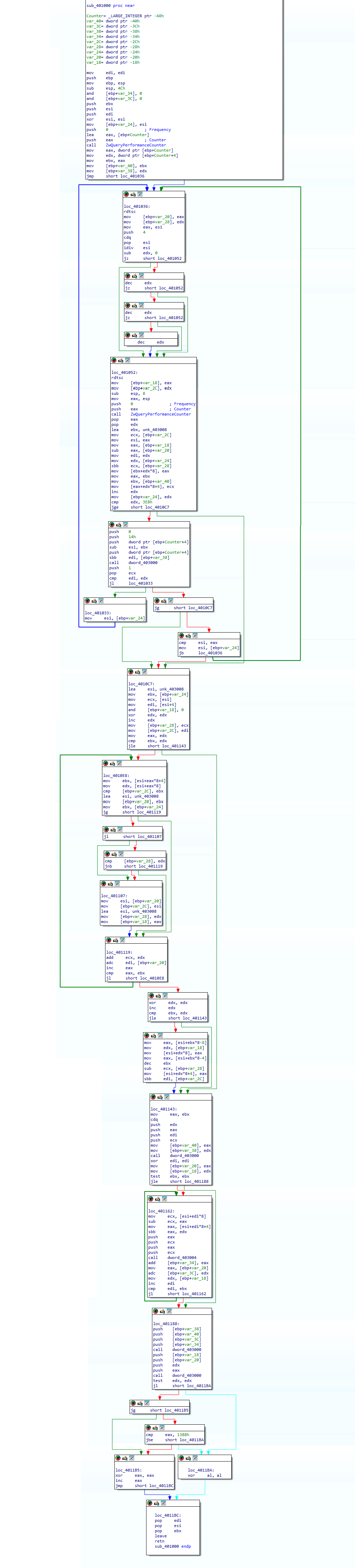Click pencil edit icon on loc_4011BA block
The width and height of the screenshot is (355, 1568).
pyautogui.click(x=188, y=1458)
